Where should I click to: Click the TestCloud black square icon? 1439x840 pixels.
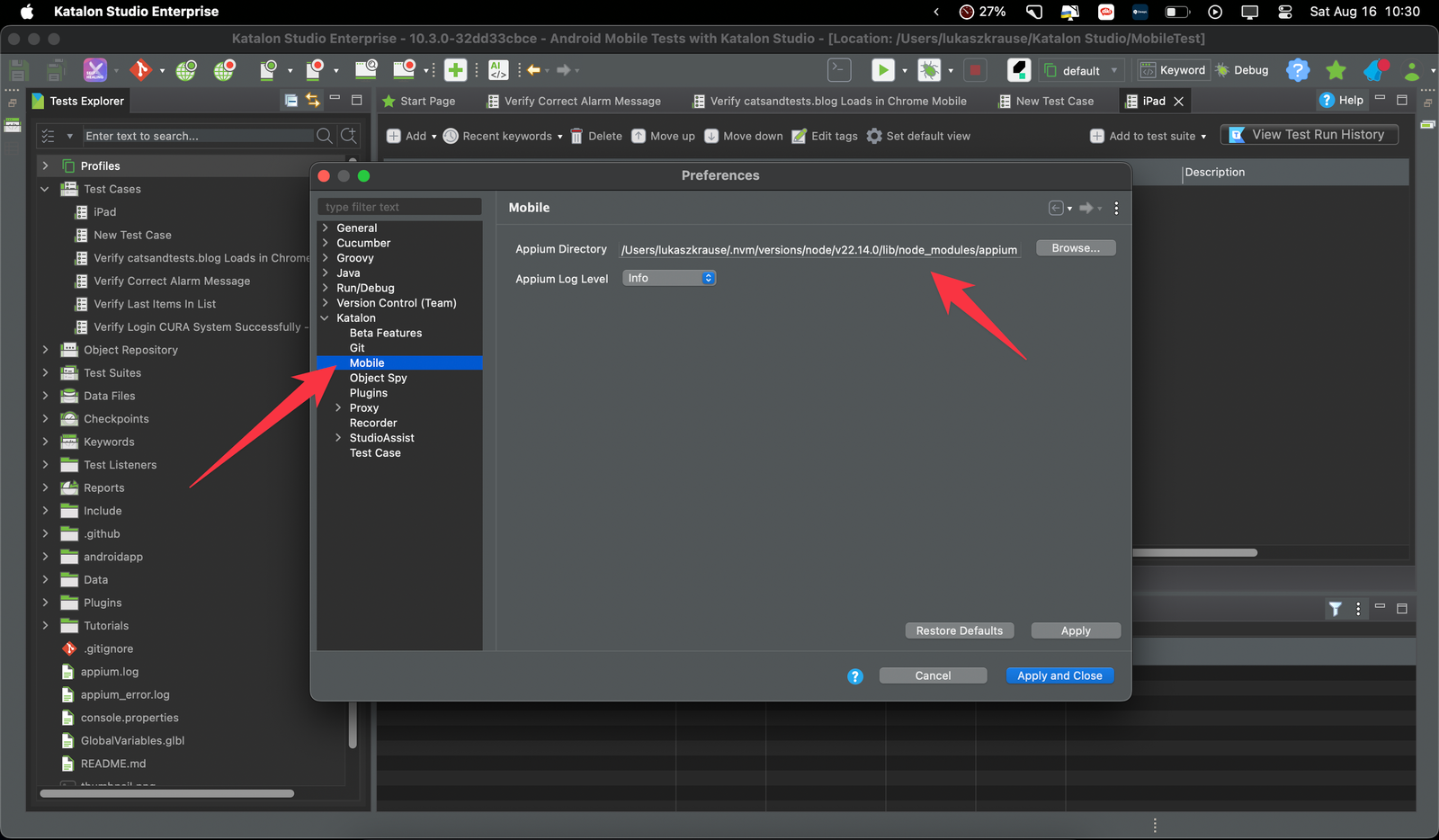[x=1019, y=70]
